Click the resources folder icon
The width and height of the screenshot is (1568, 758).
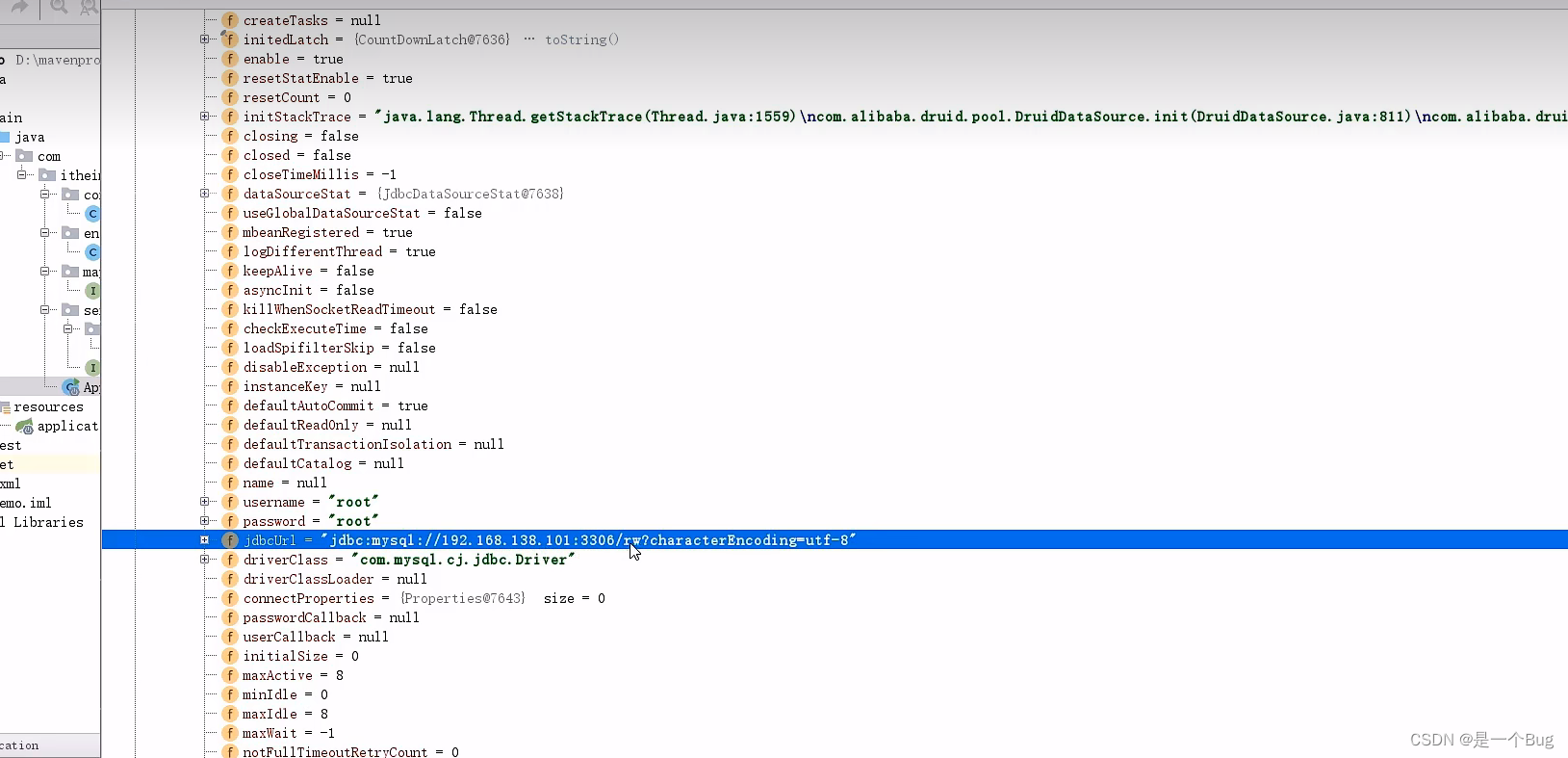pyautogui.click(x=5, y=406)
